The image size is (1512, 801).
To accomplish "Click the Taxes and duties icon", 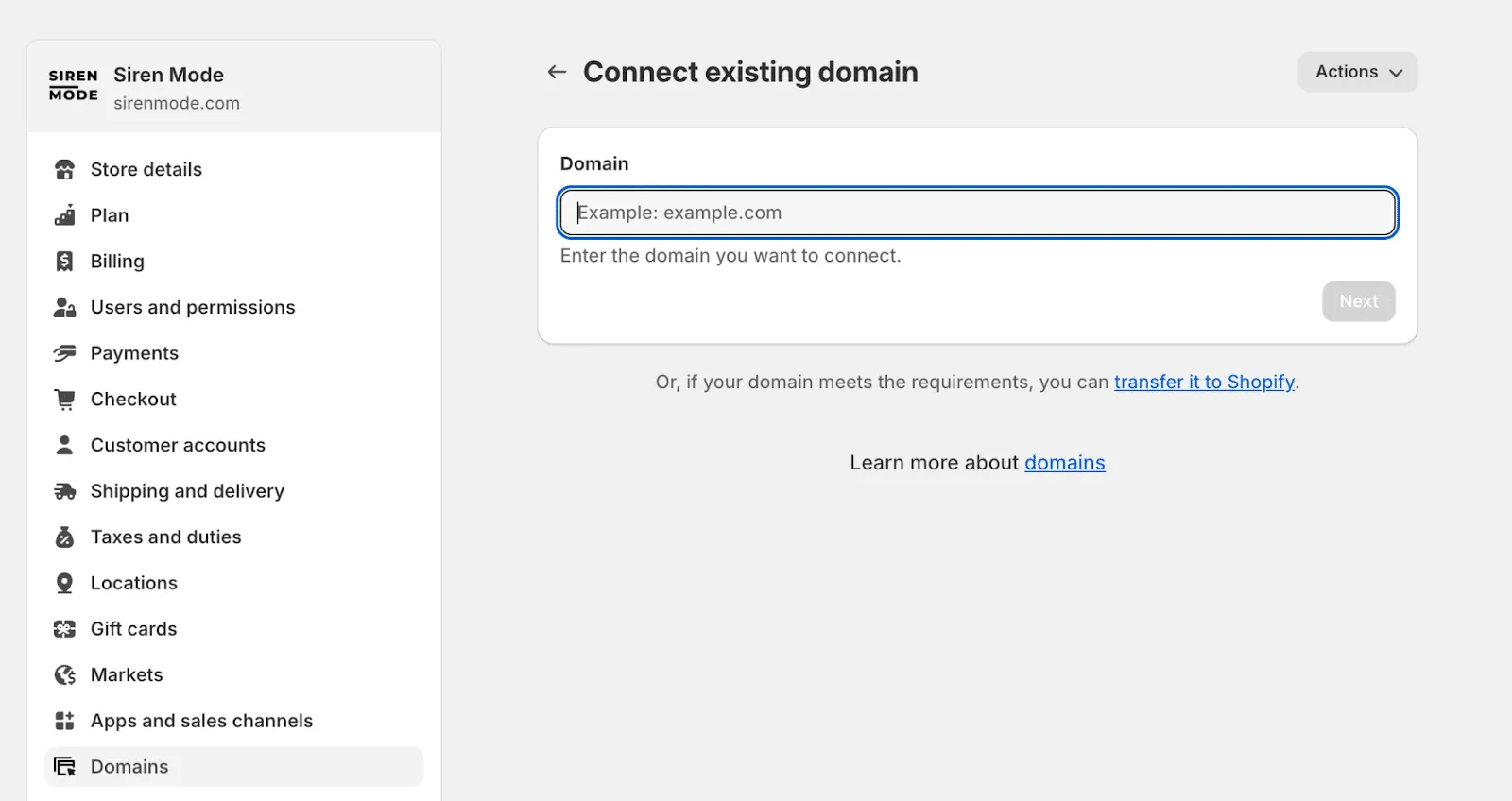I will pos(64,537).
